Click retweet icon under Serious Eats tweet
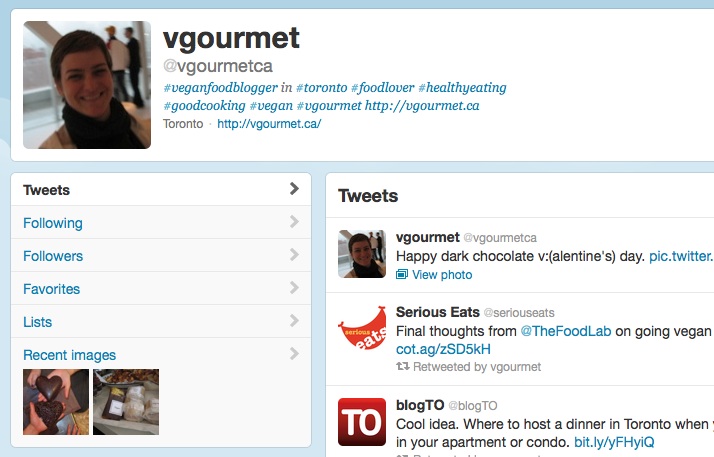This screenshot has width=714, height=457. tap(403, 366)
